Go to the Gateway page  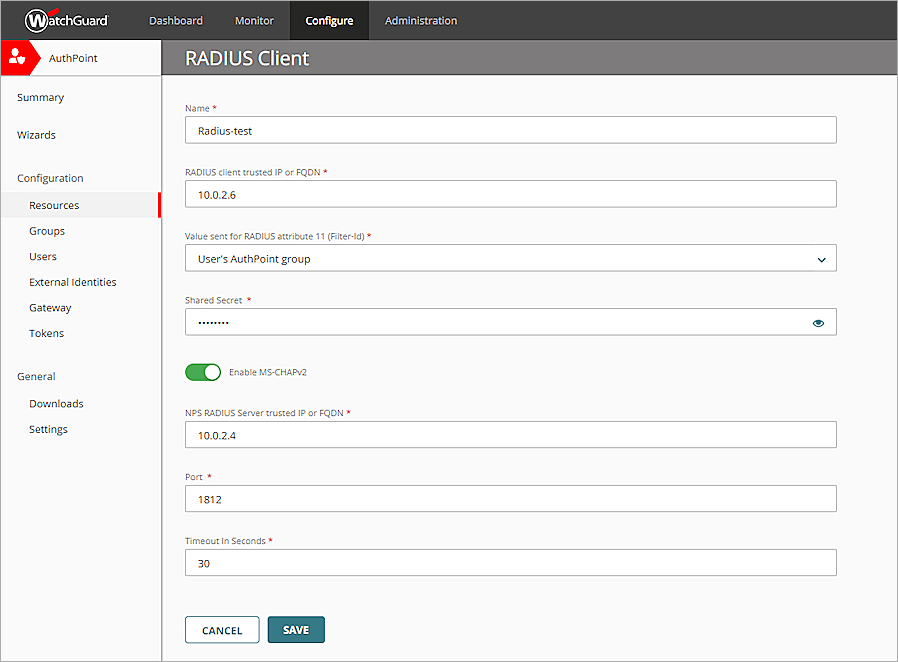(x=50, y=307)
